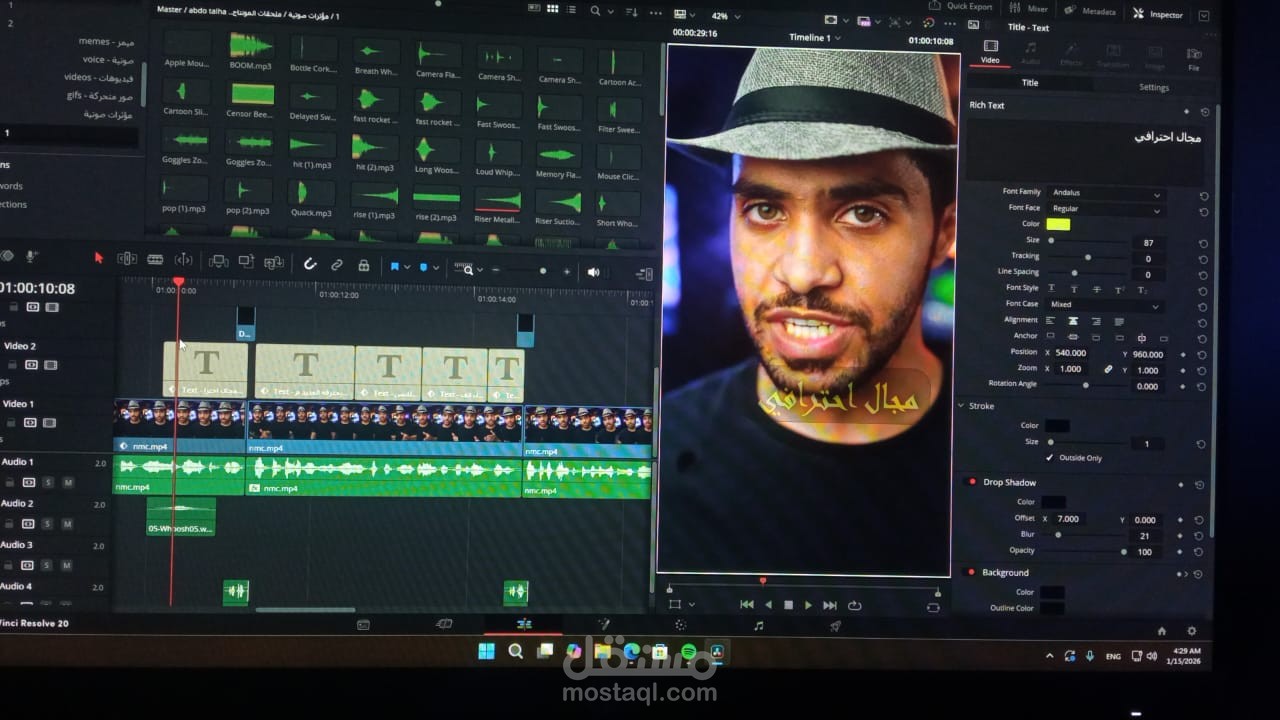Click the viewer Stop button
The width and height of the screenshot is (1280, 720).
pyautogui.click(x=788, y=605)
